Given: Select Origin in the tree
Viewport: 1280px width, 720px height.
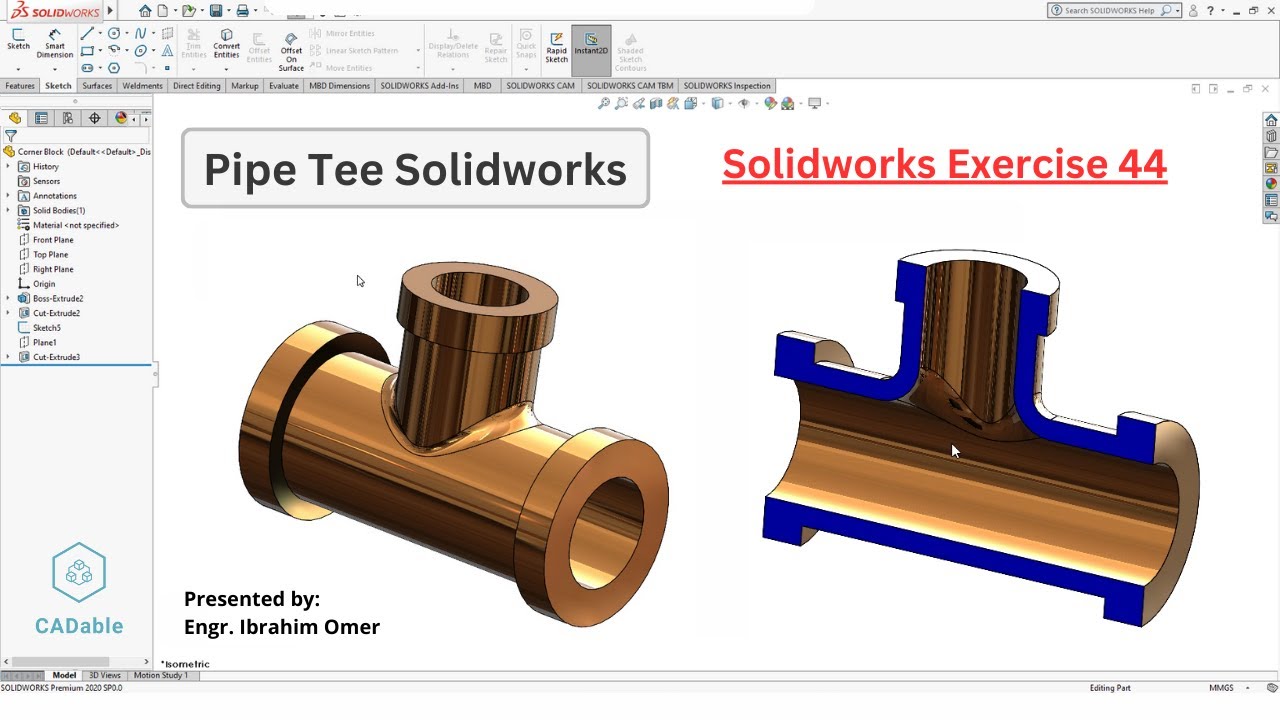Looking at the screenshot, I should tap(44, 284).
